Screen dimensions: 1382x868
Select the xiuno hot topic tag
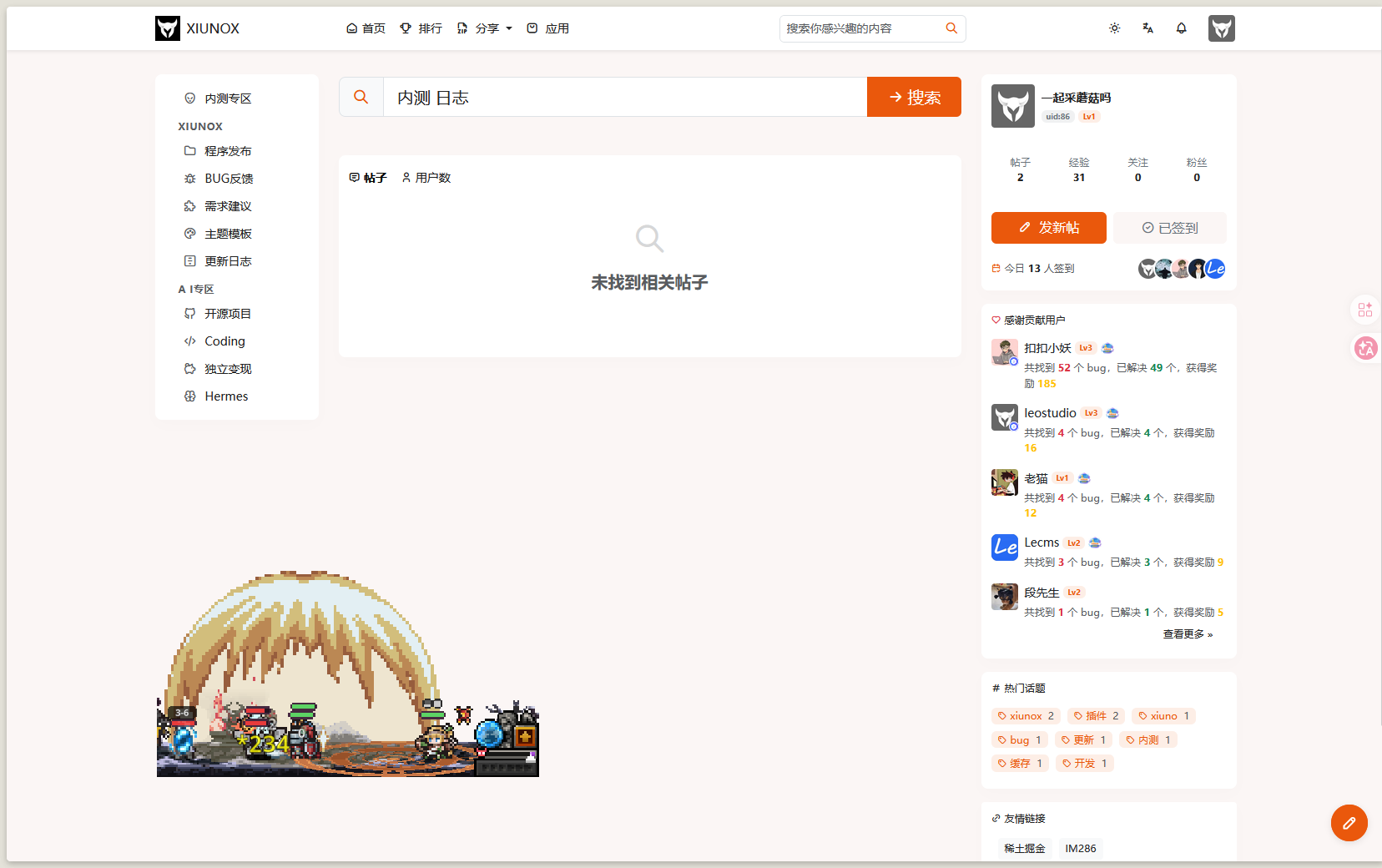tap(1163, 716)
